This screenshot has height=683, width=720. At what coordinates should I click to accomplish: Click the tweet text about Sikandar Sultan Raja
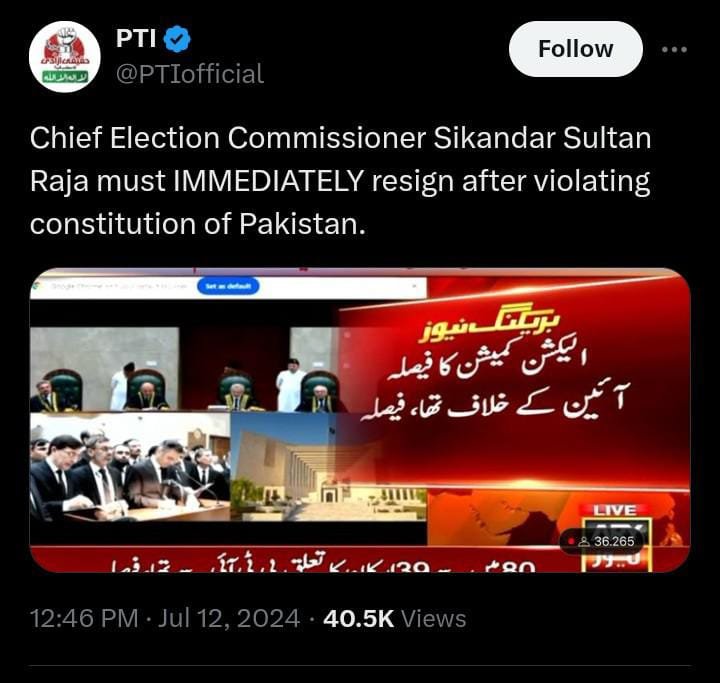[x=340, y=181]
